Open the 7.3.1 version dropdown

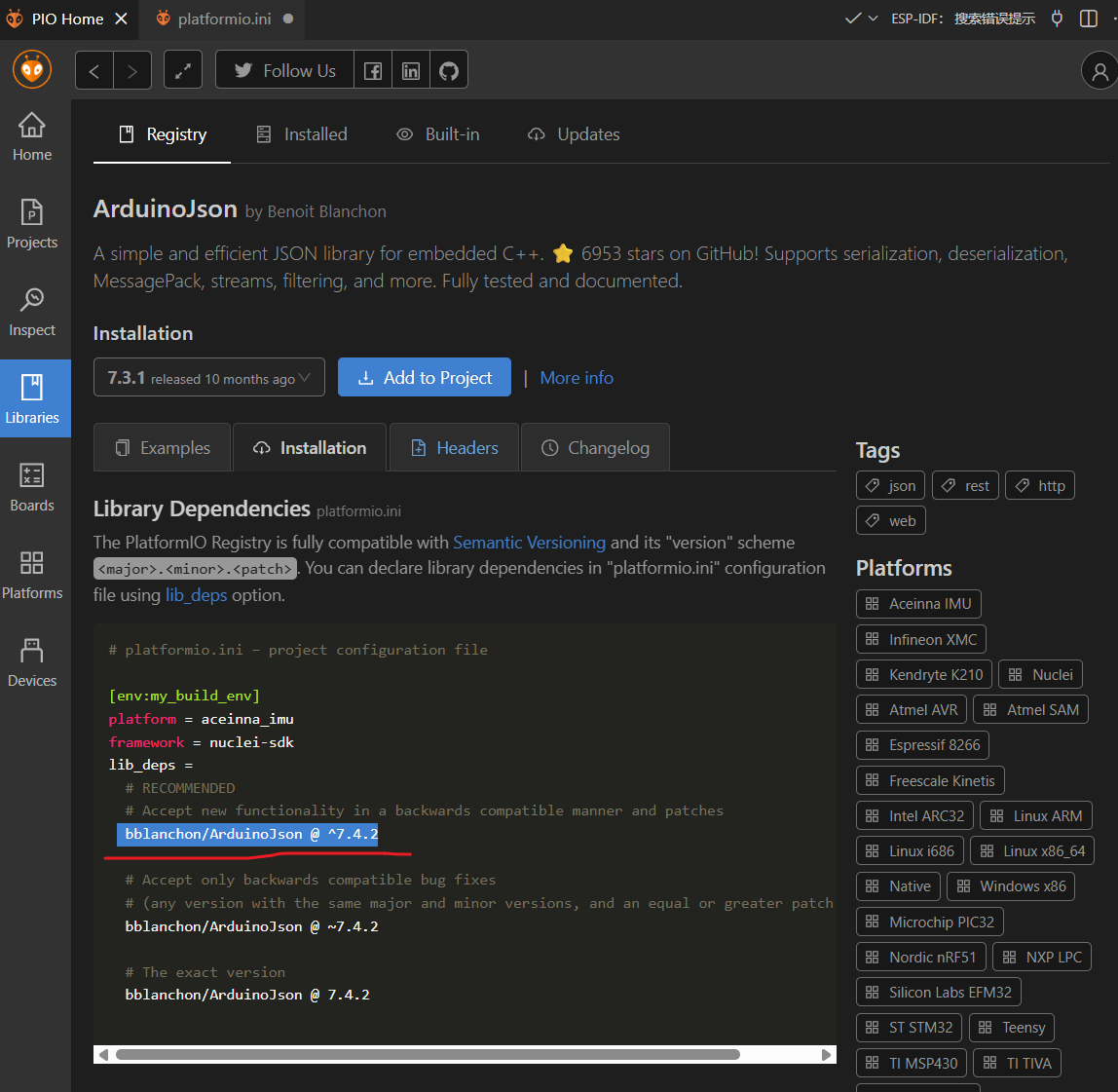(209, 377)
